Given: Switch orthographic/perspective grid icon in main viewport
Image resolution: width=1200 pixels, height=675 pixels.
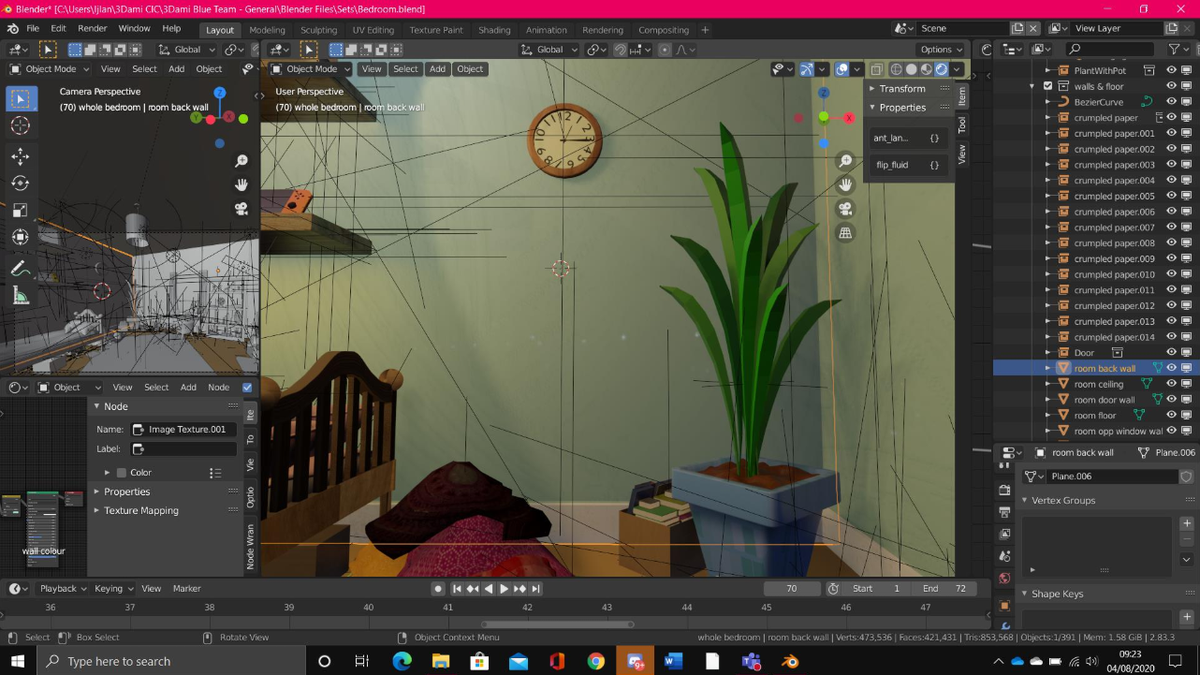Looking at the screenshot, I should coord(845,232).
